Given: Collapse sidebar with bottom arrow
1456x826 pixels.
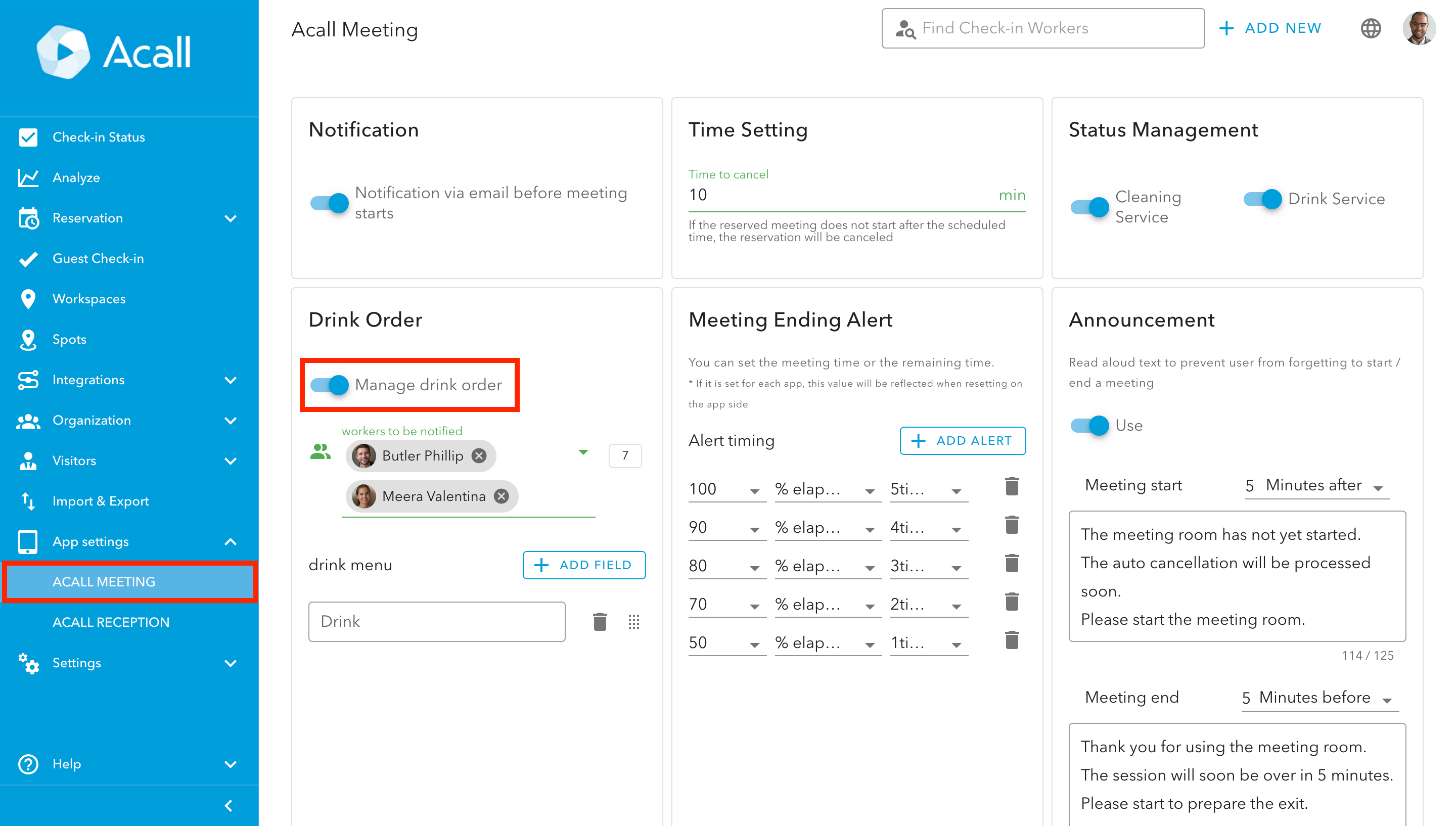Looking at the screenshot, I should click(x=229, y=806).
